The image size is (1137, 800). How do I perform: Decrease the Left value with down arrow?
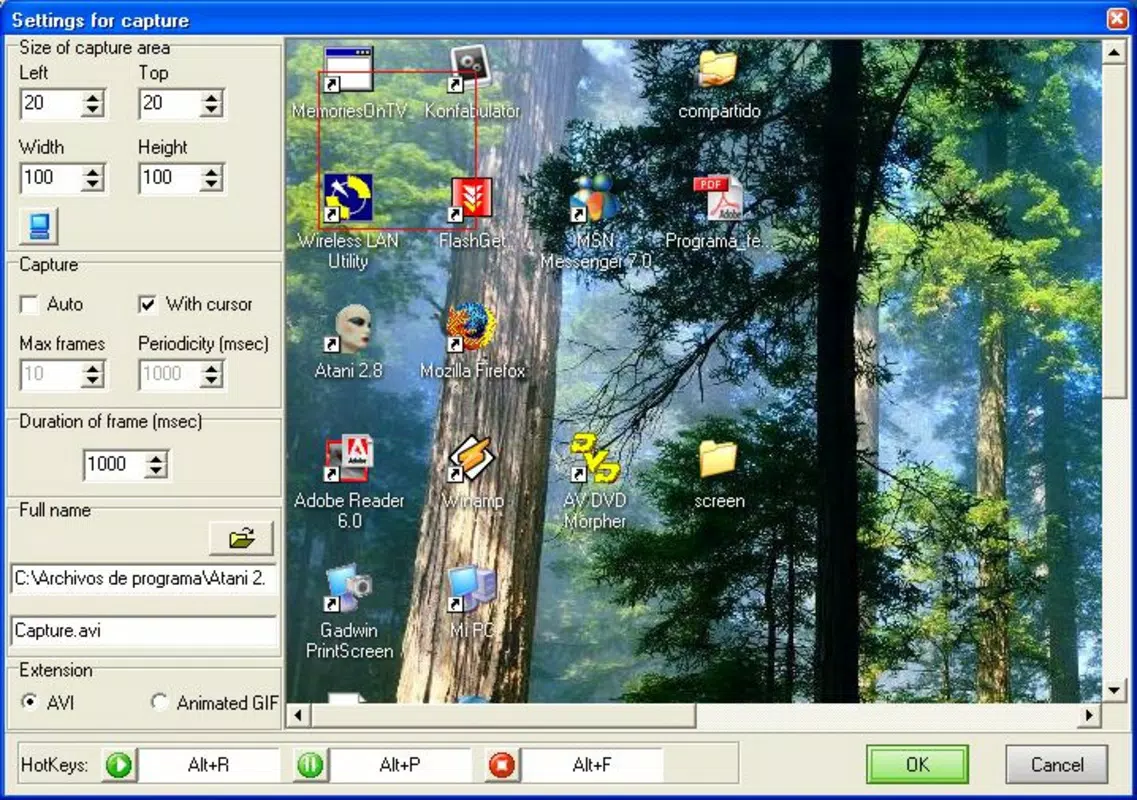(92, 110)
